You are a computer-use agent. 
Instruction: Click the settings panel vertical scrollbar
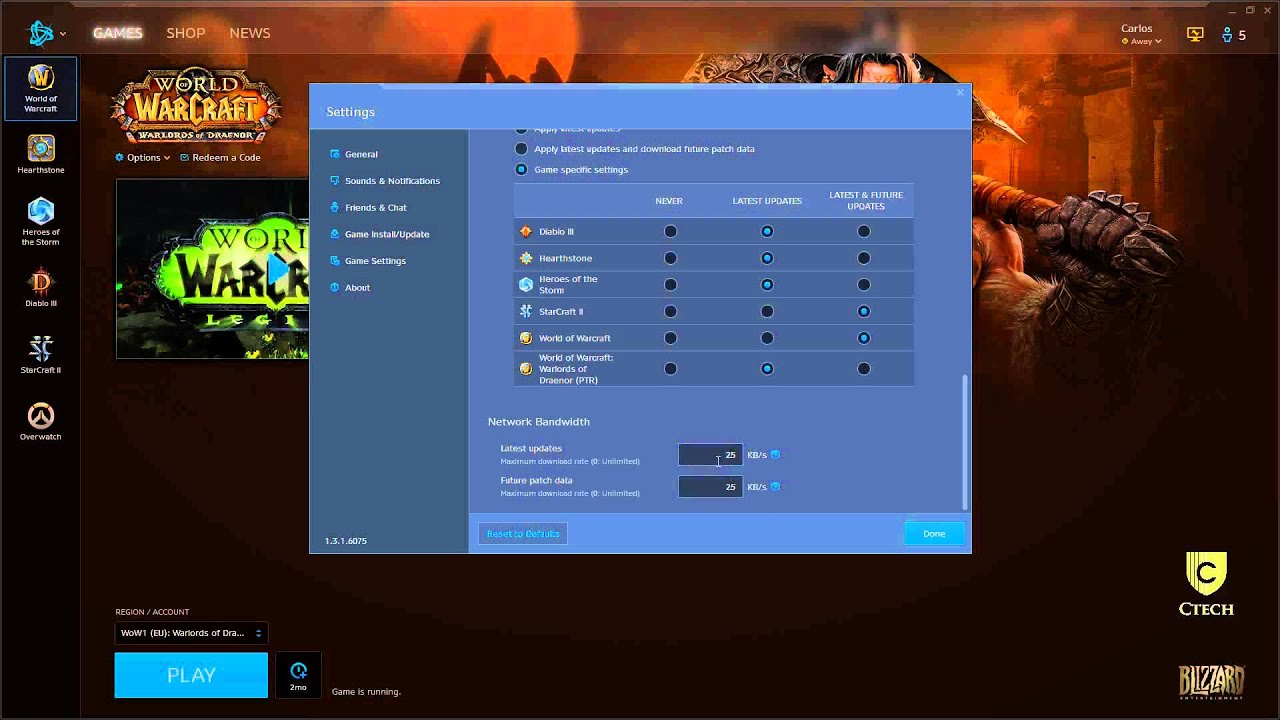click(x=965, y=442)
